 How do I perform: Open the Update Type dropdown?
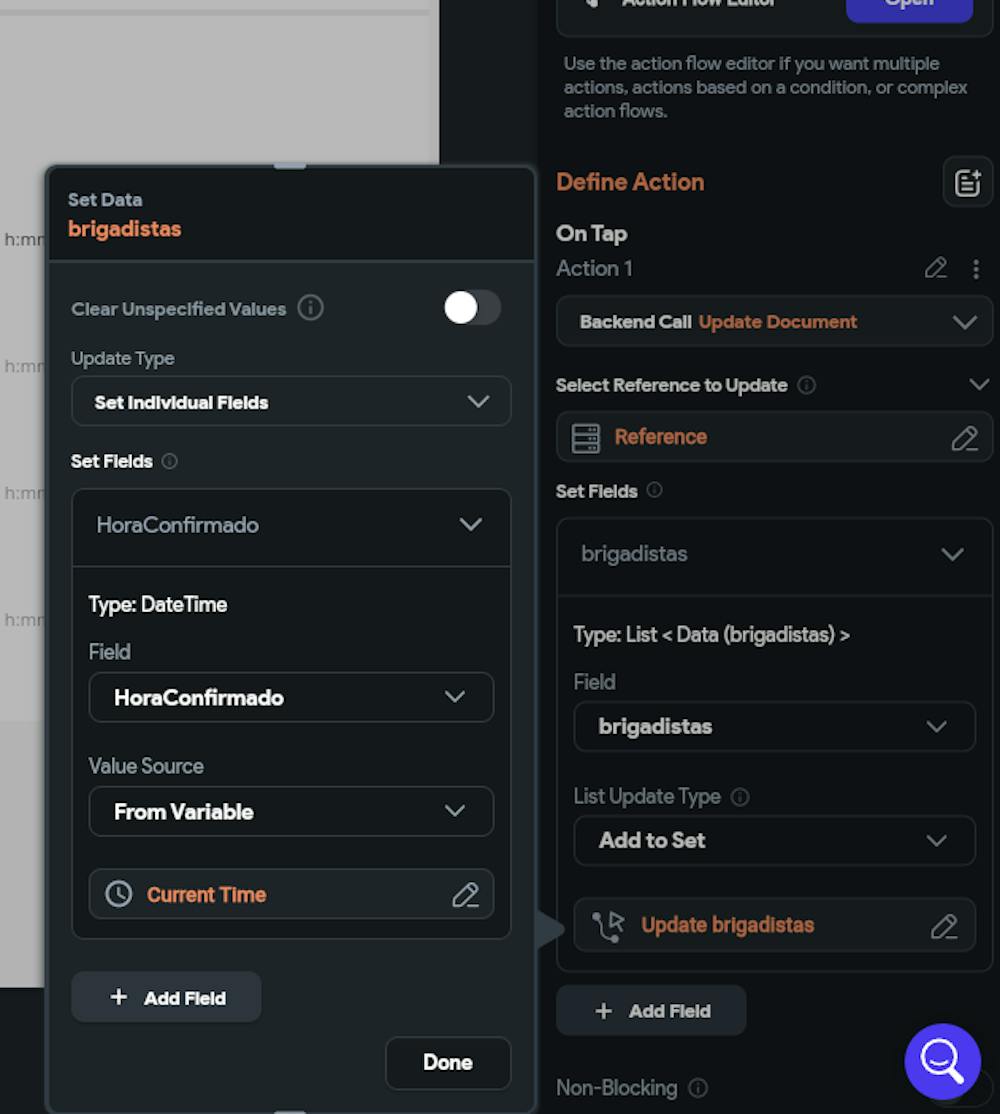[291, 402]
